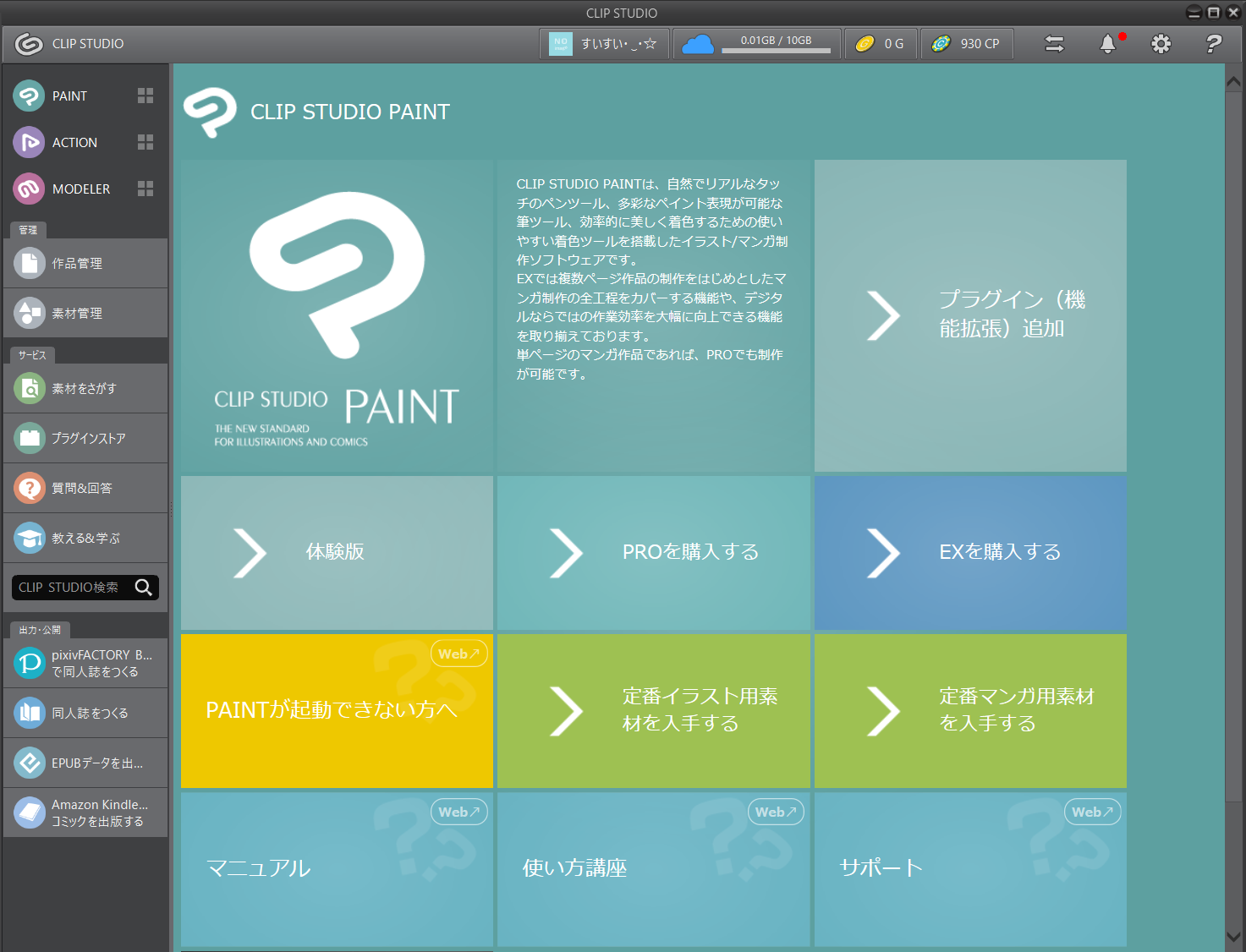The image size is (1246, 952).
Task: Click the arrow on 定番マンガ用素材 tile
Action: tap(883, 711)
